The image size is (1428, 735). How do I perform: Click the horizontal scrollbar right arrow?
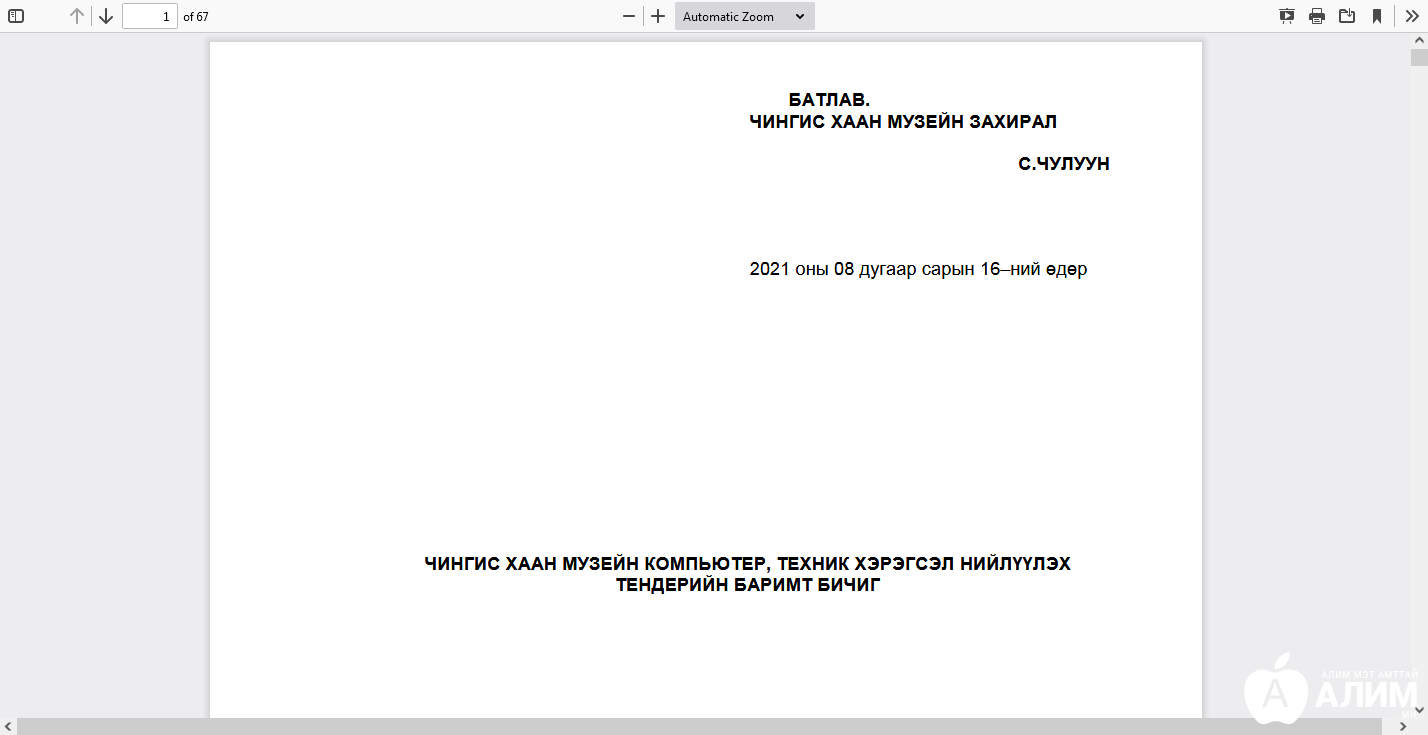pyautogui.click(x=1403, y=726)
